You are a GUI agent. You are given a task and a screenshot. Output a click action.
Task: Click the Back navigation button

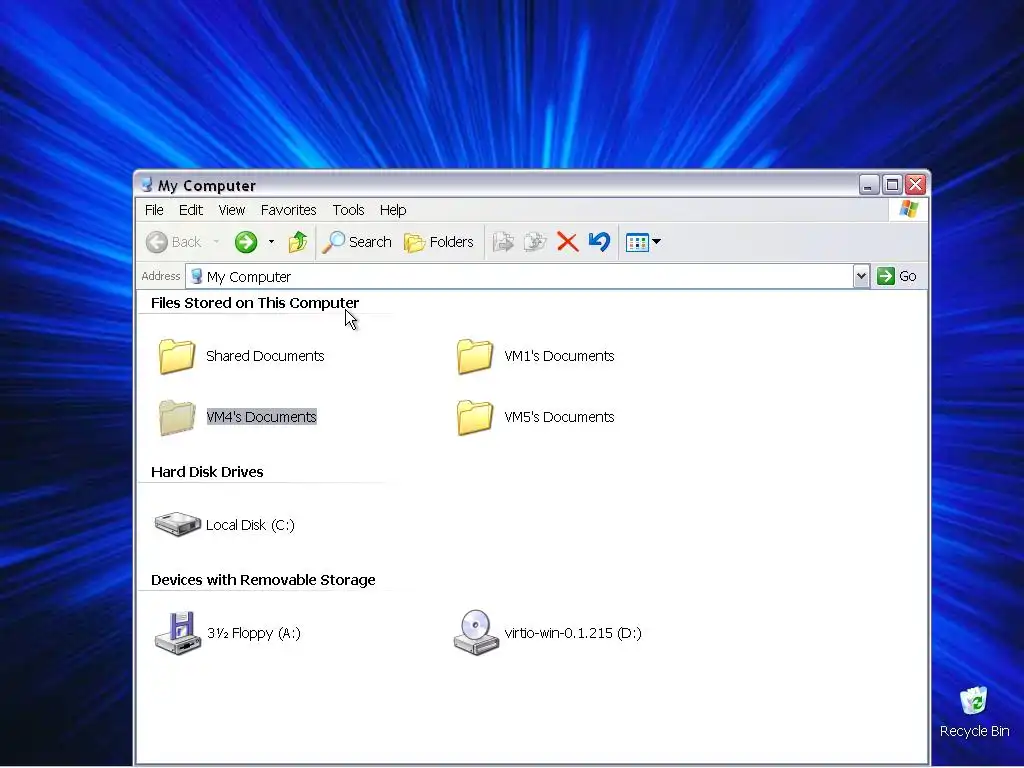(x=173, y=242)
